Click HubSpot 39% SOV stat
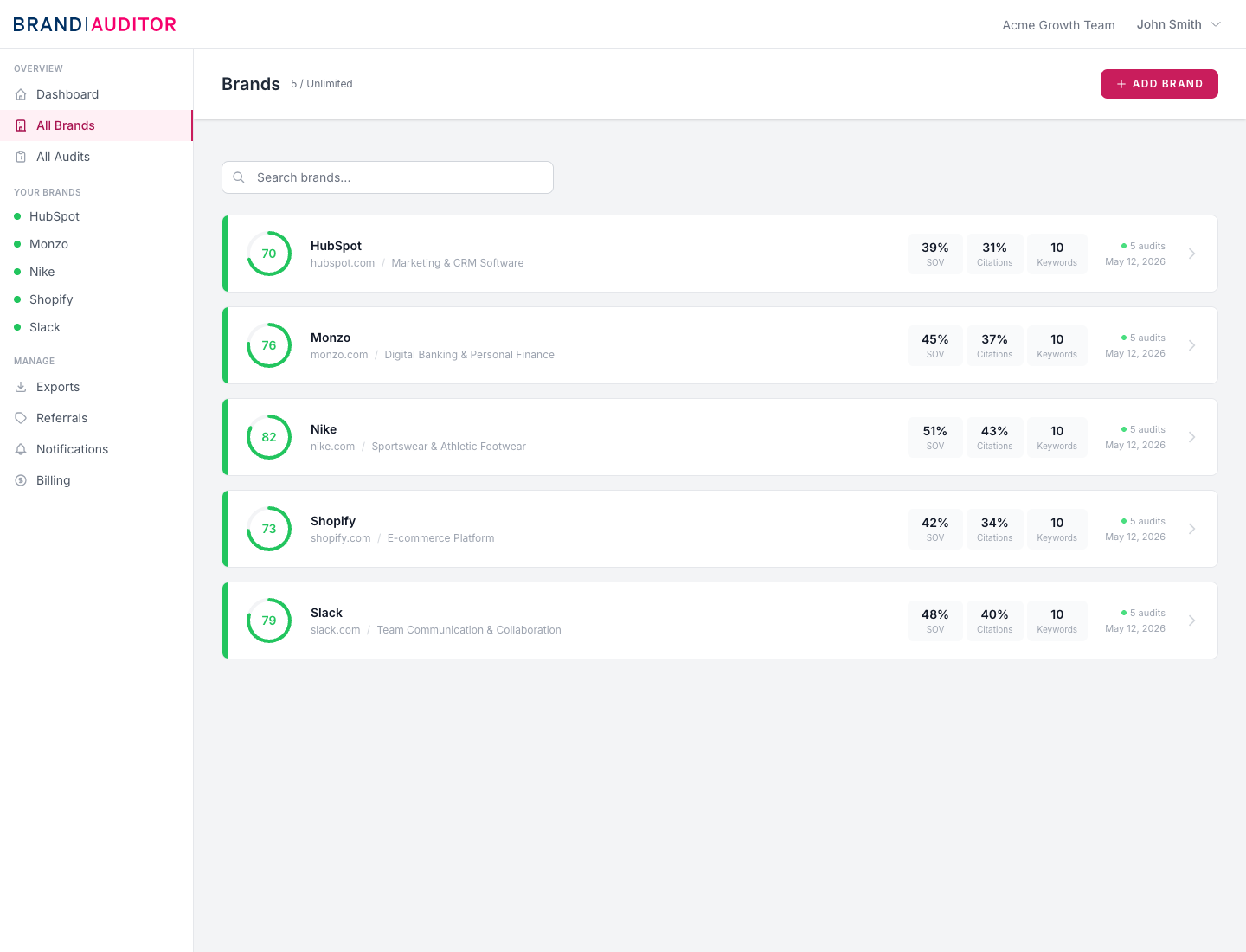Image resolution: width=1246 pixels, height=952 pixels. pyautogui.click(x=935, y=254)
